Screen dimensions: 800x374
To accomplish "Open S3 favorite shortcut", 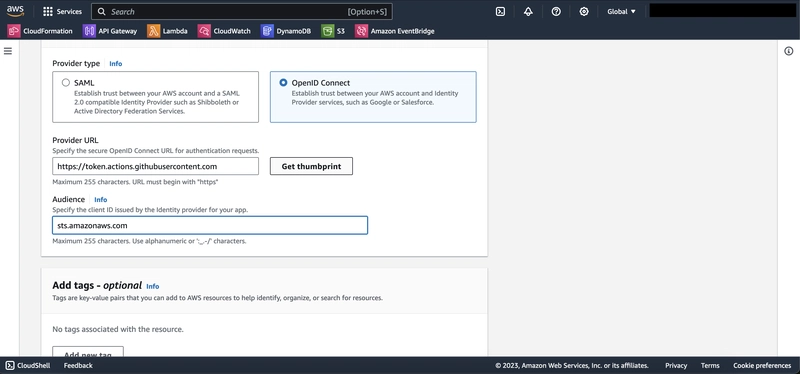I will [x=333, y=31].
